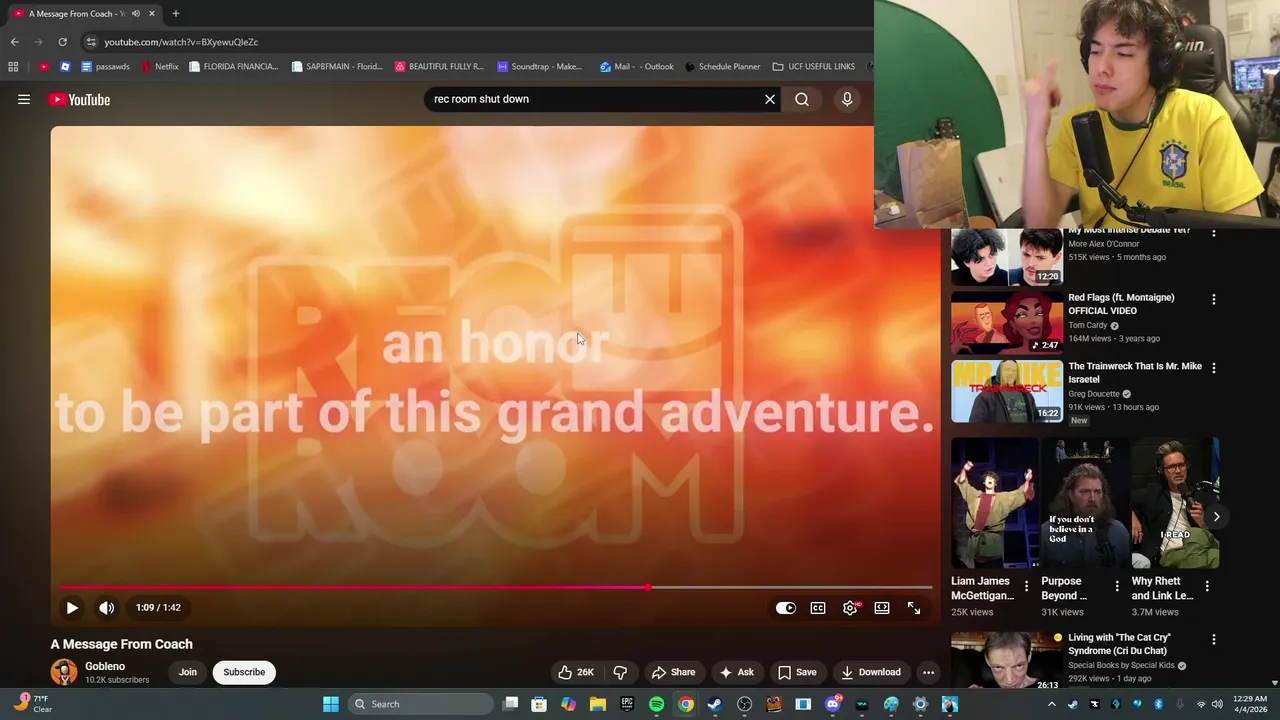Open Greg Doucette channel name

pos(1094,394)
